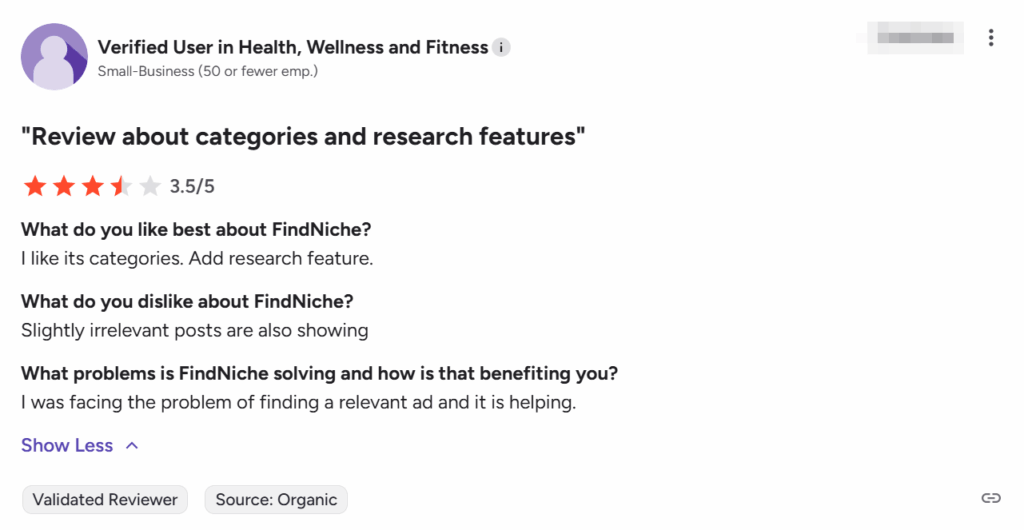Click the purple user avatar icon
The width and height of the screenshot is (1024, 530).
[x=54, y=57]
